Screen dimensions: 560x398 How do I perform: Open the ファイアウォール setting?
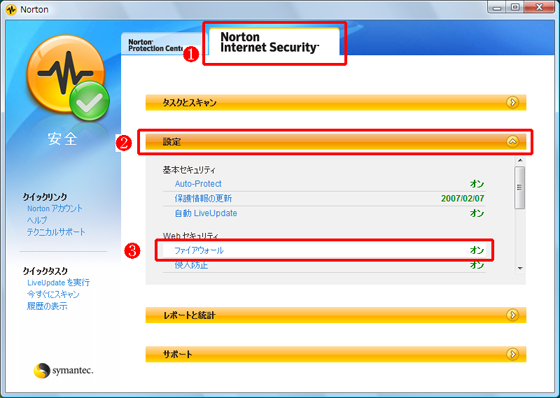pyautogui.click(x=199, y=250)
